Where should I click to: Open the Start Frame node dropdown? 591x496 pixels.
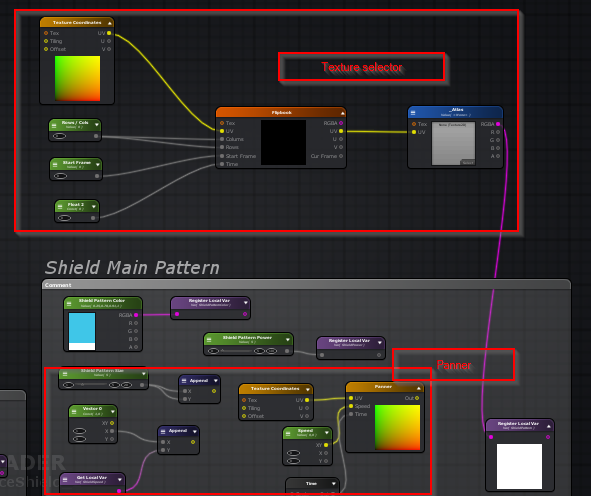click(98, 164)
